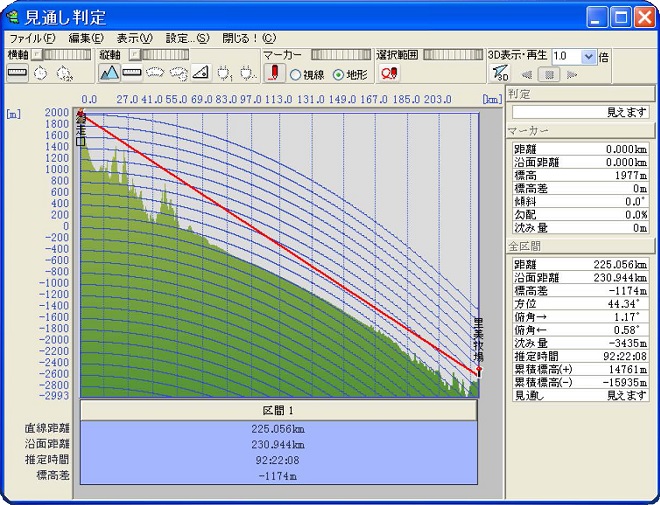The image size is (660, 505).
Task: Click the 俯角→ value 1.17°
Action: tap(627, 317)
